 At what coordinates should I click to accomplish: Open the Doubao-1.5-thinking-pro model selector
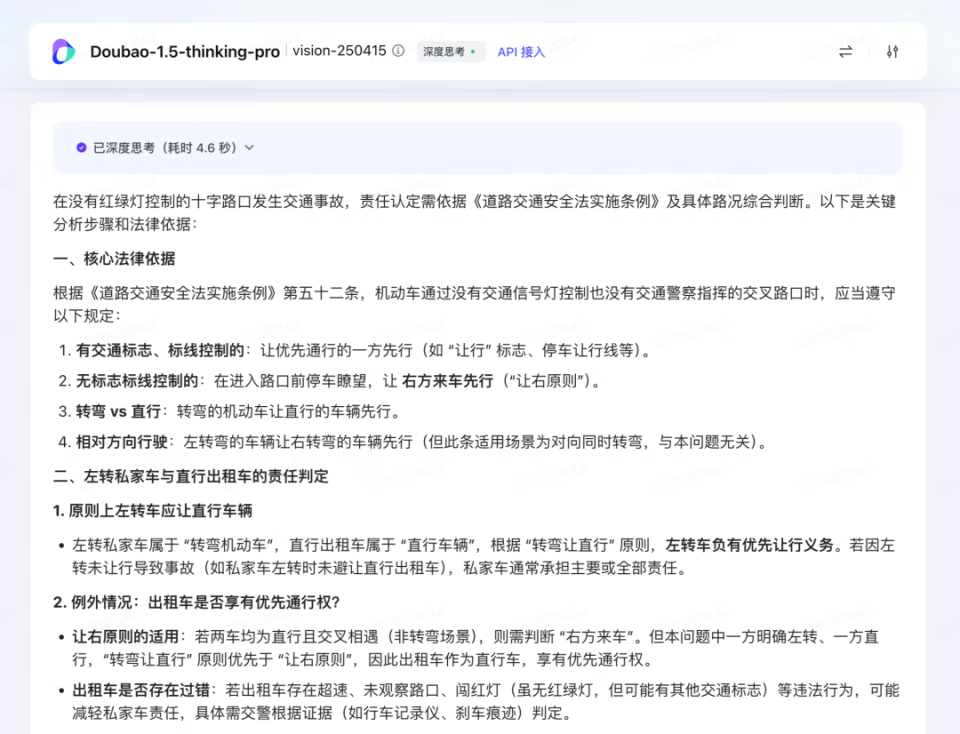(x=185, y=51)
